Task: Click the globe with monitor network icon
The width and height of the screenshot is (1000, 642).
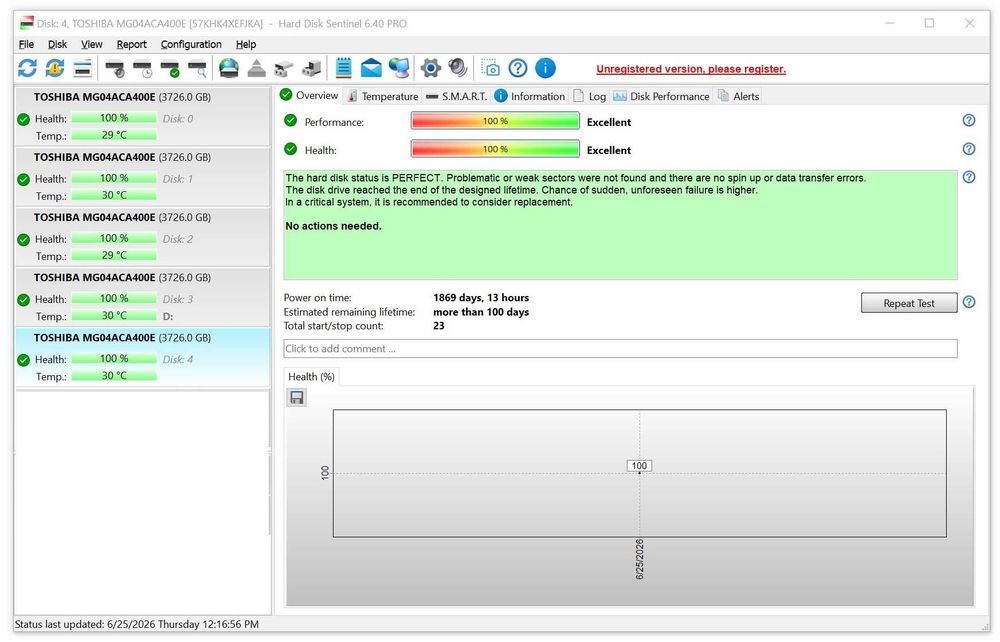Action: click(399, 68)
